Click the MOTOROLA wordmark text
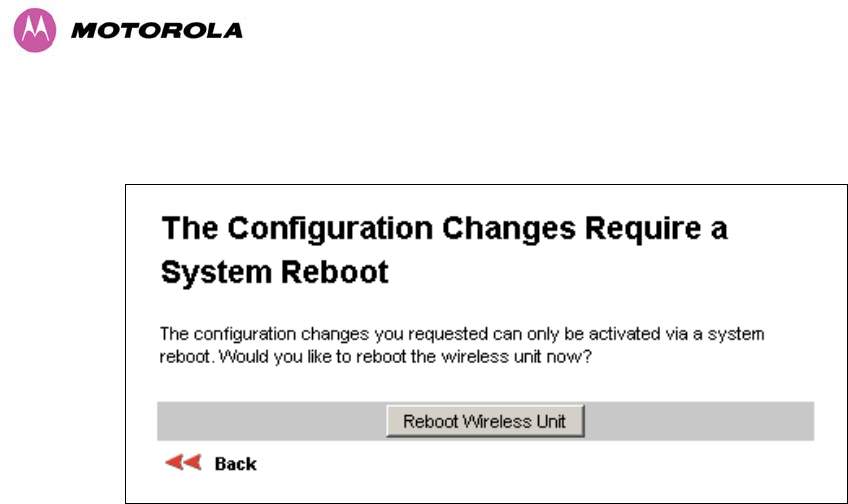 [x=157, y=30]
